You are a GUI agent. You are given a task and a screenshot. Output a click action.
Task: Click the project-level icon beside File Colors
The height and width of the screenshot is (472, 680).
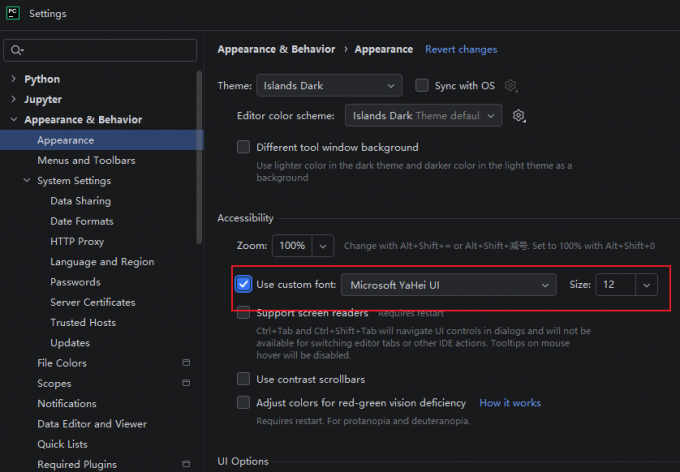tap(186, 363)
